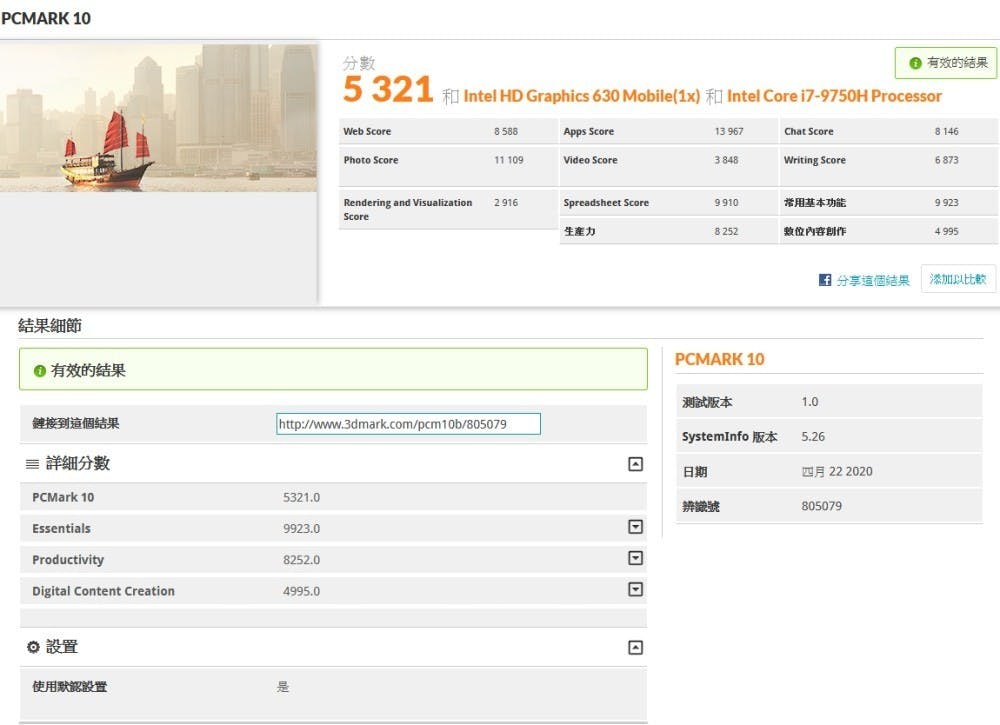Viewport: 1000px width, 725px height.
Task: Expand the Essentials score row
Action: (635, 527)
